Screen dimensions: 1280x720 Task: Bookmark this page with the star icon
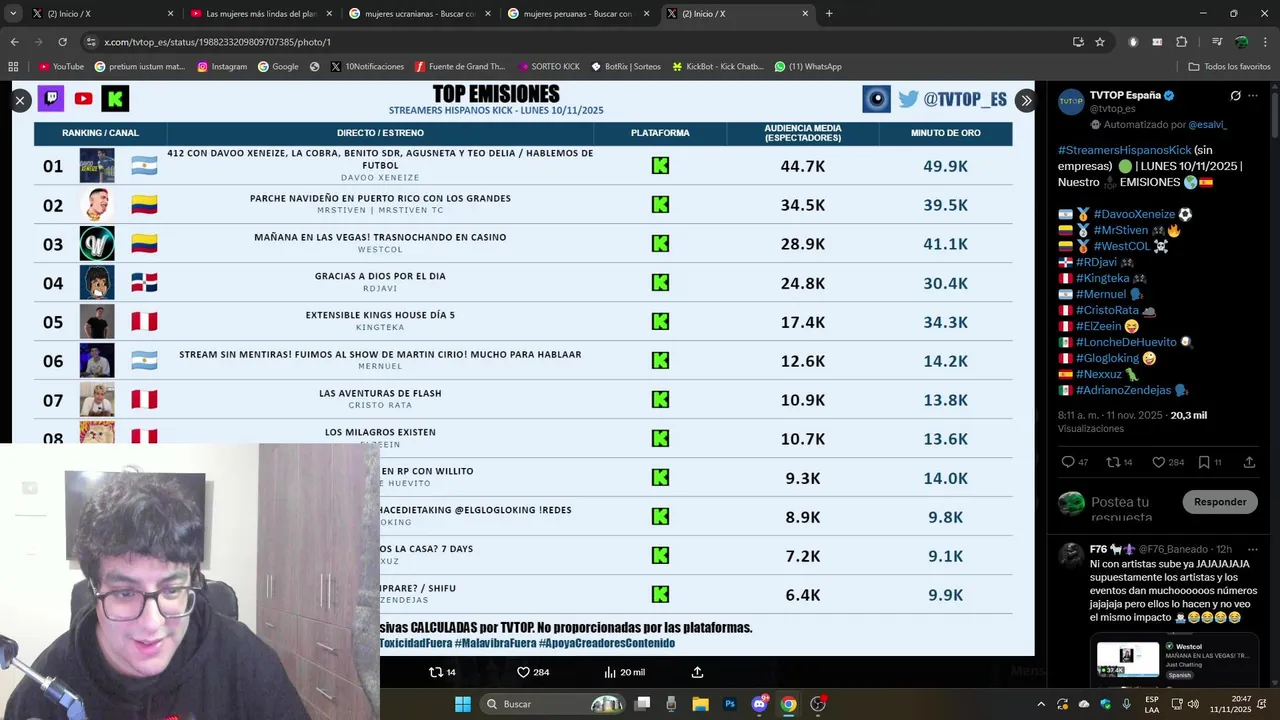pyautogui.click(x=1100, y=42)
